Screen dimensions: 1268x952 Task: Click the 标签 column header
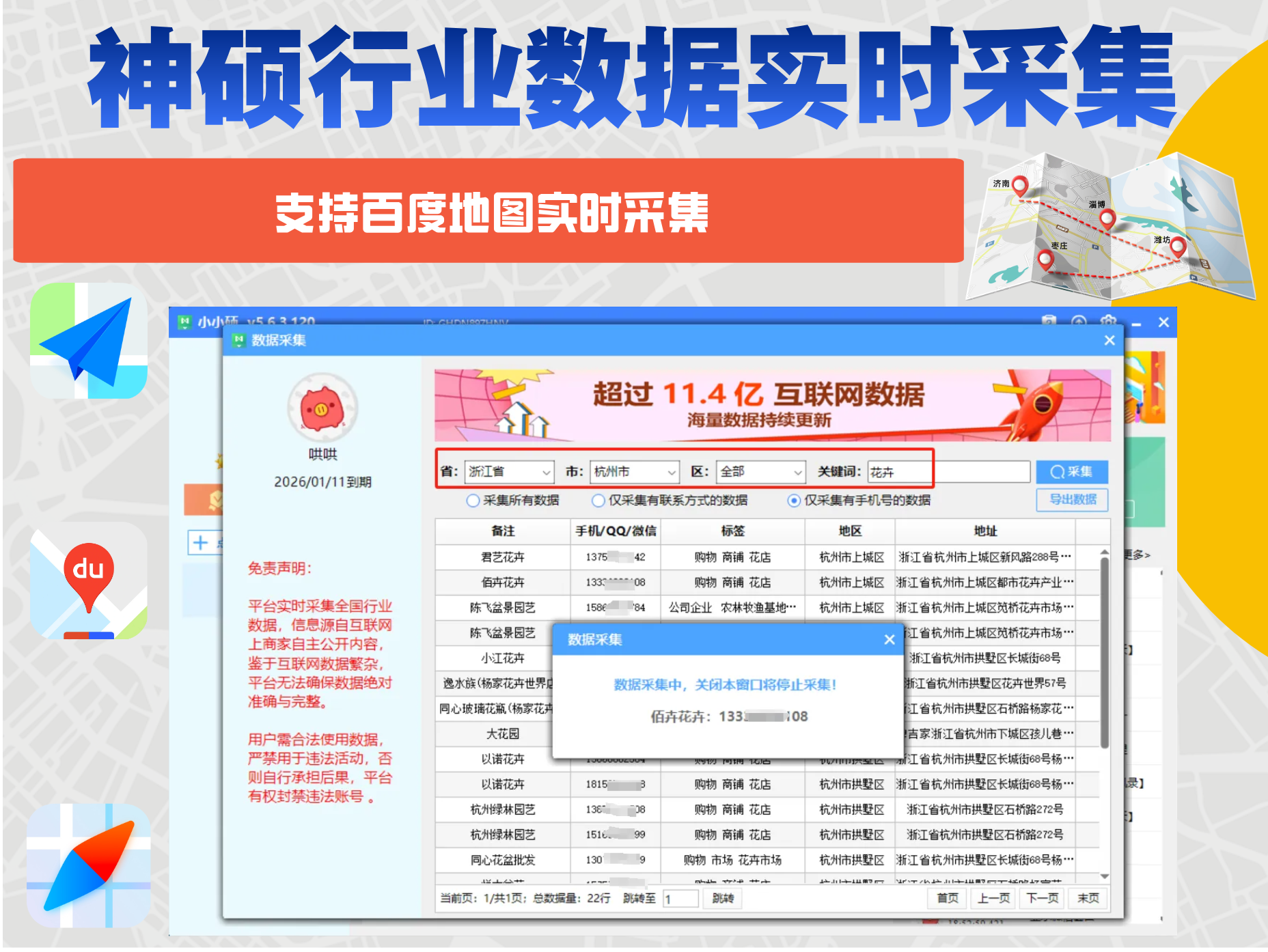[732, 531]
